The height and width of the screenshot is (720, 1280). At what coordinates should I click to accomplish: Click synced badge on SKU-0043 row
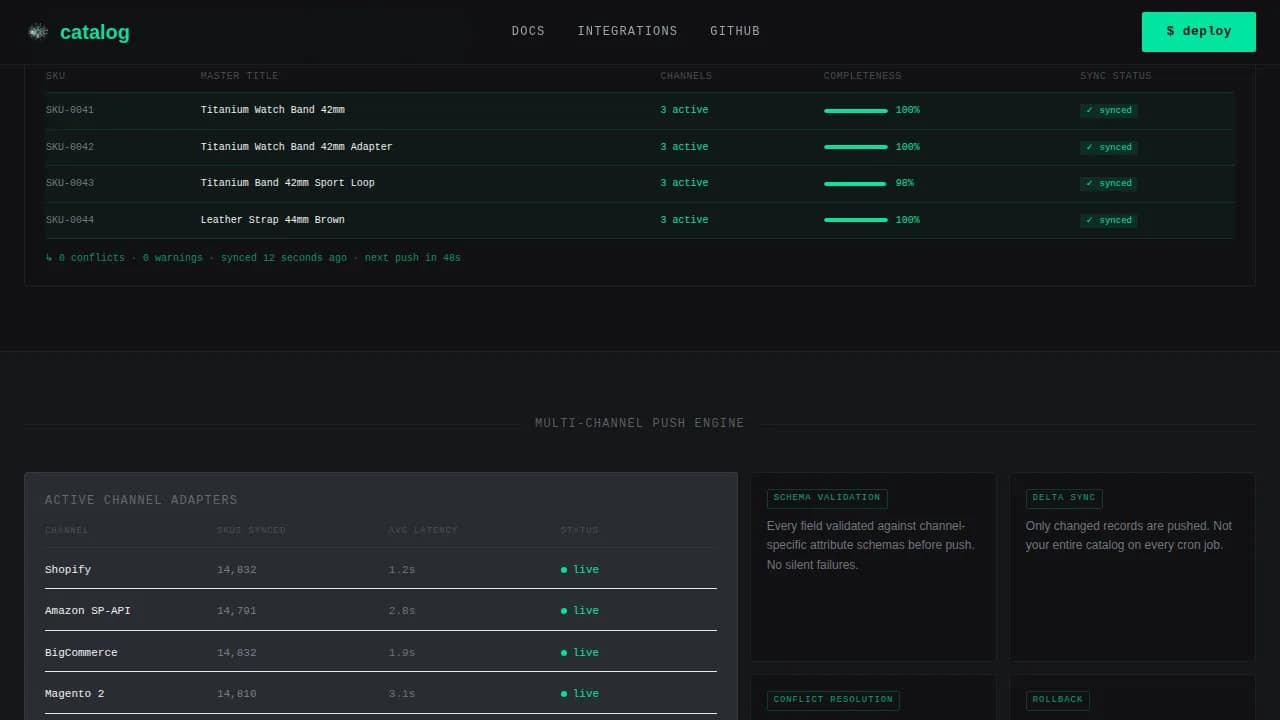(x=1109, y=184)
